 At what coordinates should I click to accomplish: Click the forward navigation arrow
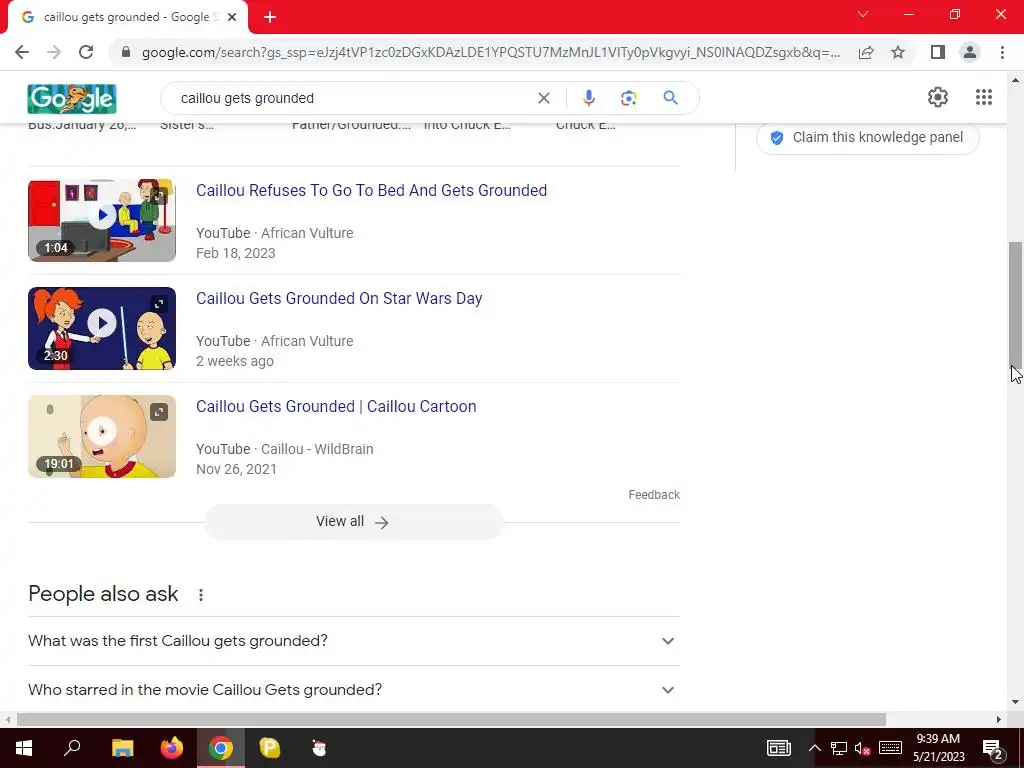(54, 52)
